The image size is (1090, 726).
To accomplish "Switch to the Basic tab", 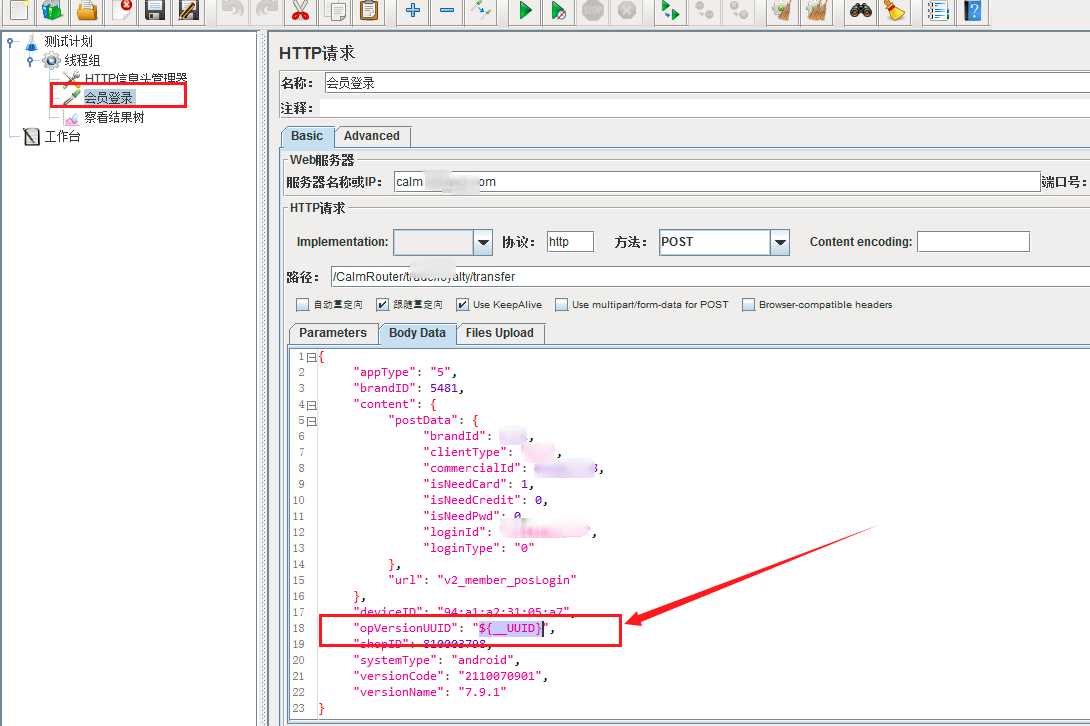I will 307,136.
